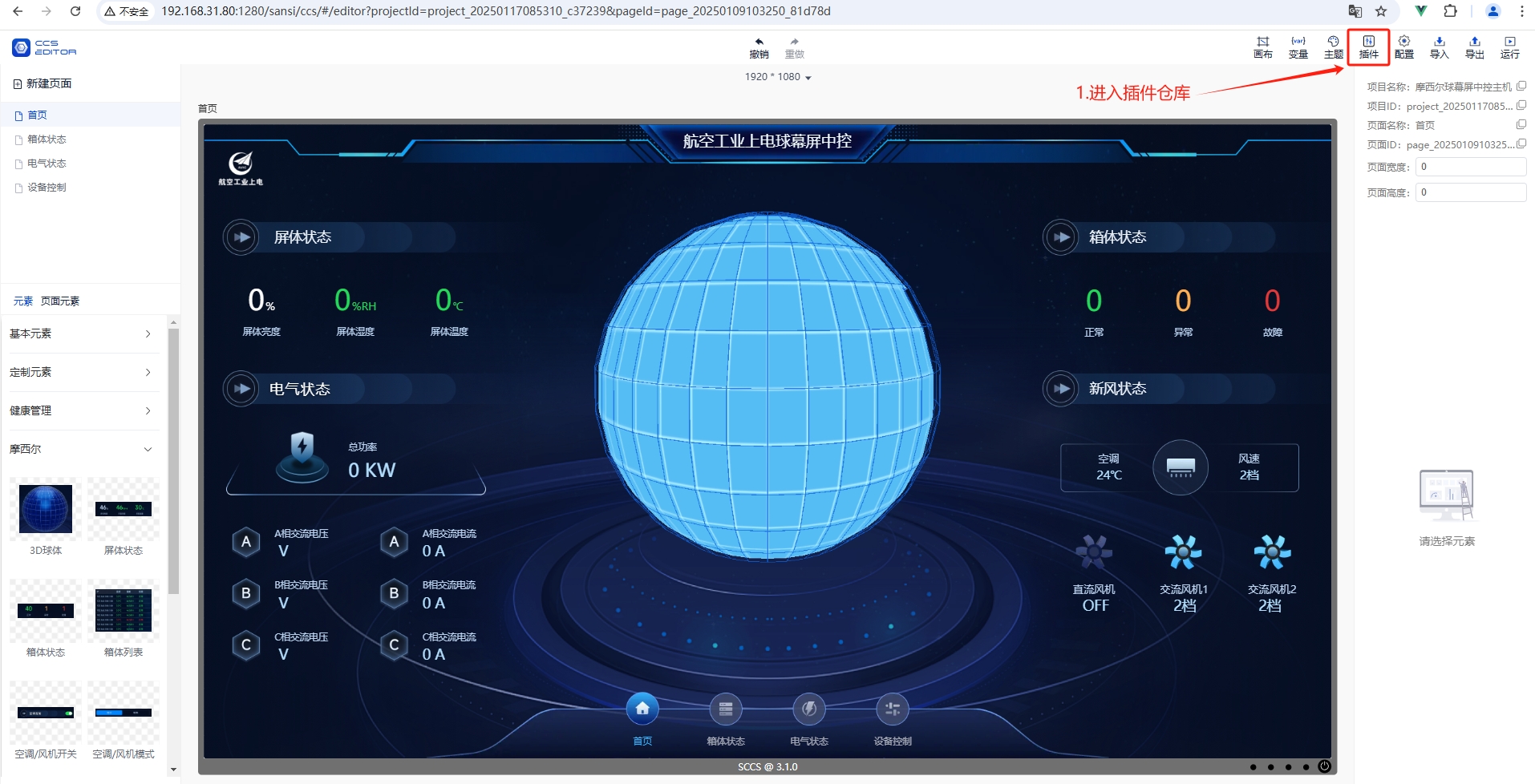Copy the project ID value
This screenshot has width=1535, height=784.
point(1521,105)
